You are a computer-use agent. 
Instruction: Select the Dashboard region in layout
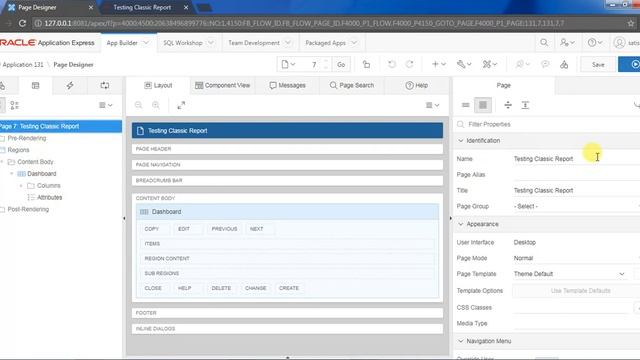click(287, 212)
